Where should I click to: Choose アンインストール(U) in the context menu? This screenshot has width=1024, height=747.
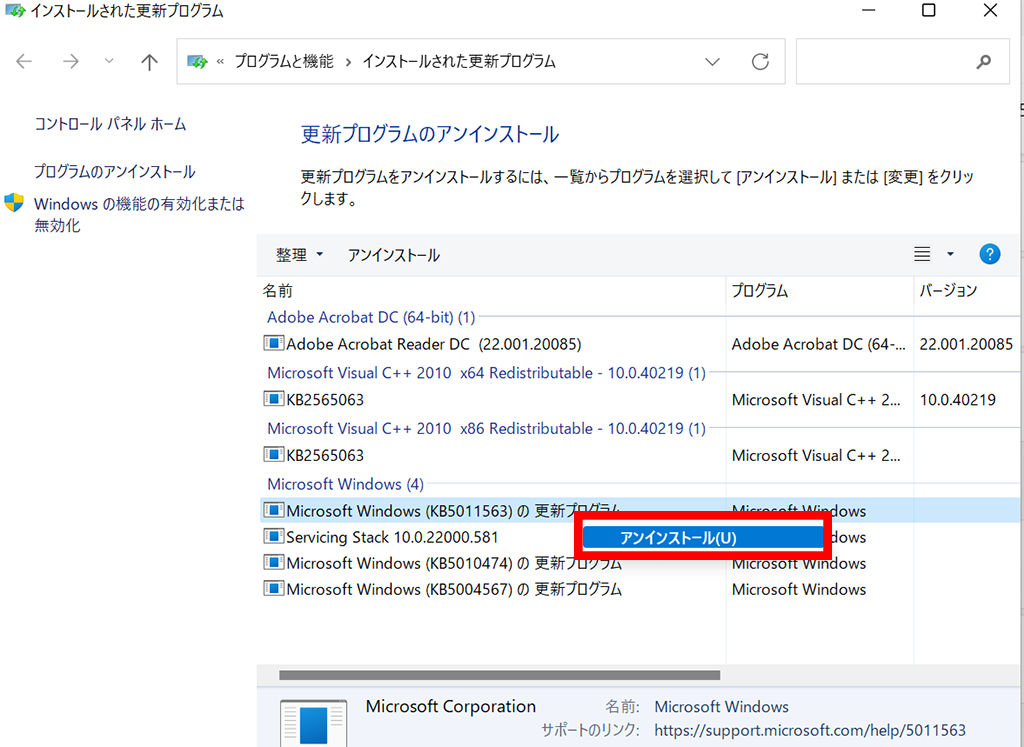coord(702,537)
